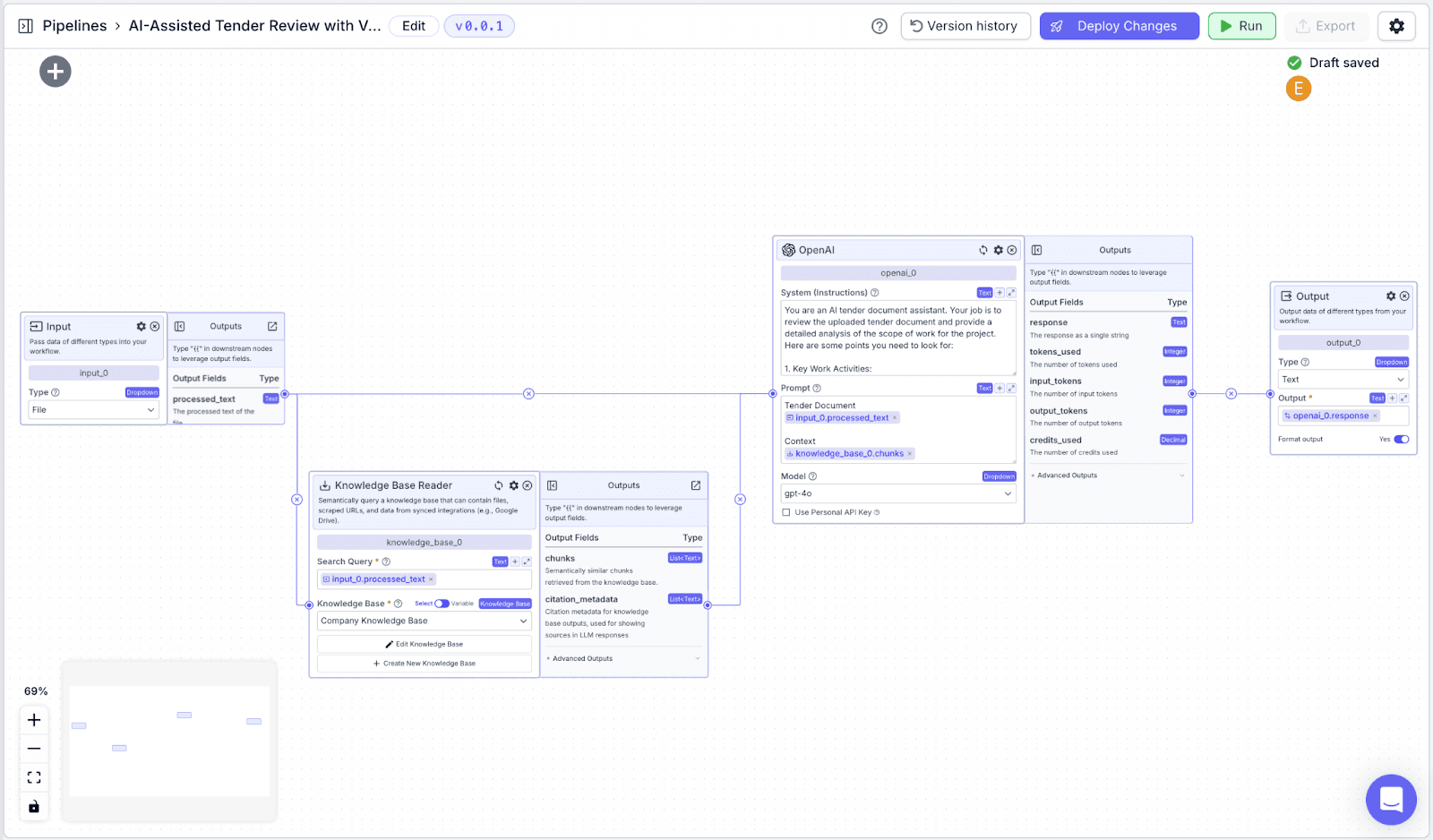Remove input_0.processed_text tag from Prompt

894,418
